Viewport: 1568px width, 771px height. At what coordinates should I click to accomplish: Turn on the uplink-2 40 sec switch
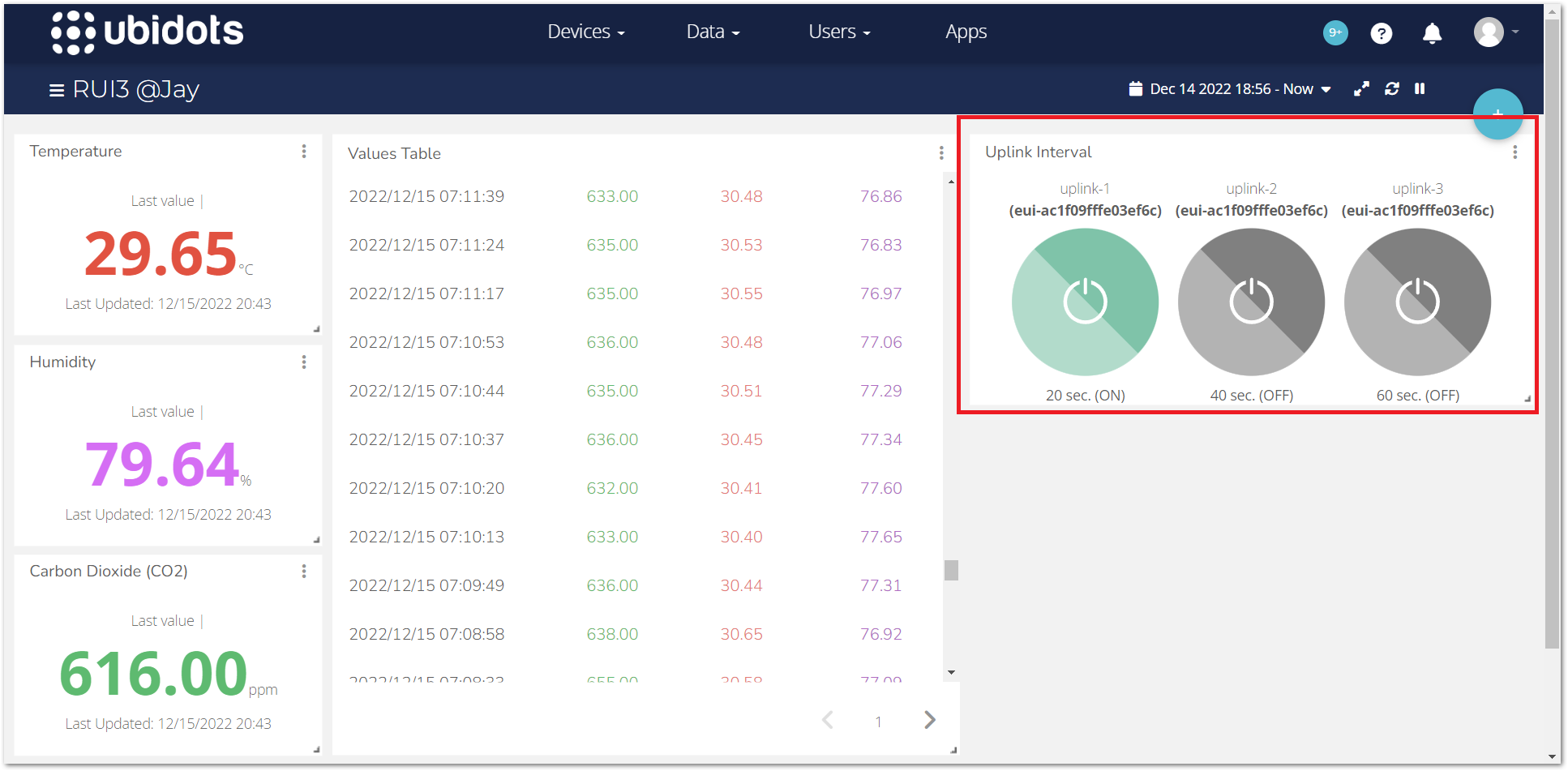[x=1251, y=302]
